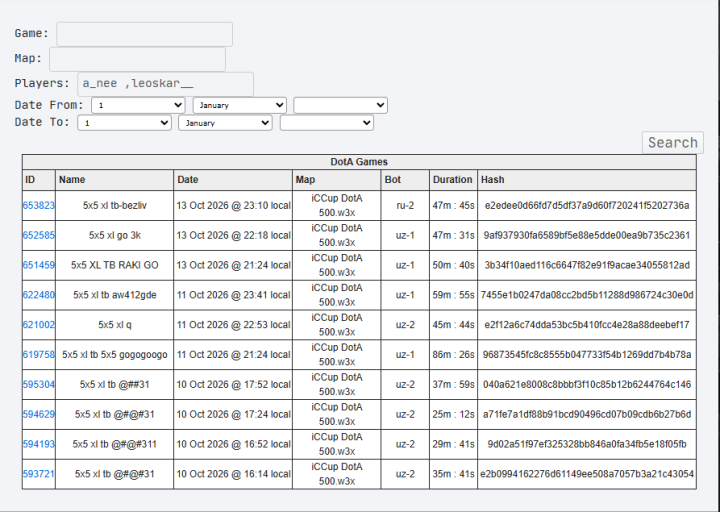Open game ID 593721
Viewport: 720px width, 512px height.
(39, 474)
